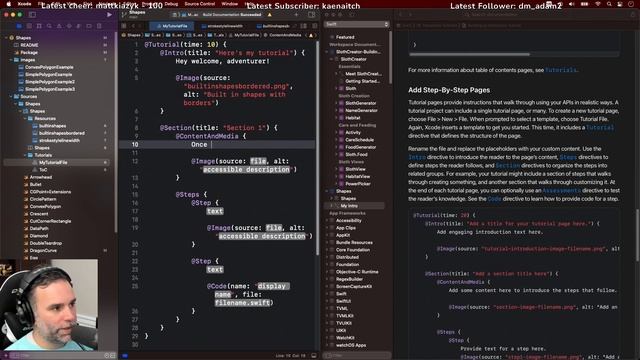Select README in project navigator
The width and height of the screenshot is (640, 360).
tap(29, 45)
